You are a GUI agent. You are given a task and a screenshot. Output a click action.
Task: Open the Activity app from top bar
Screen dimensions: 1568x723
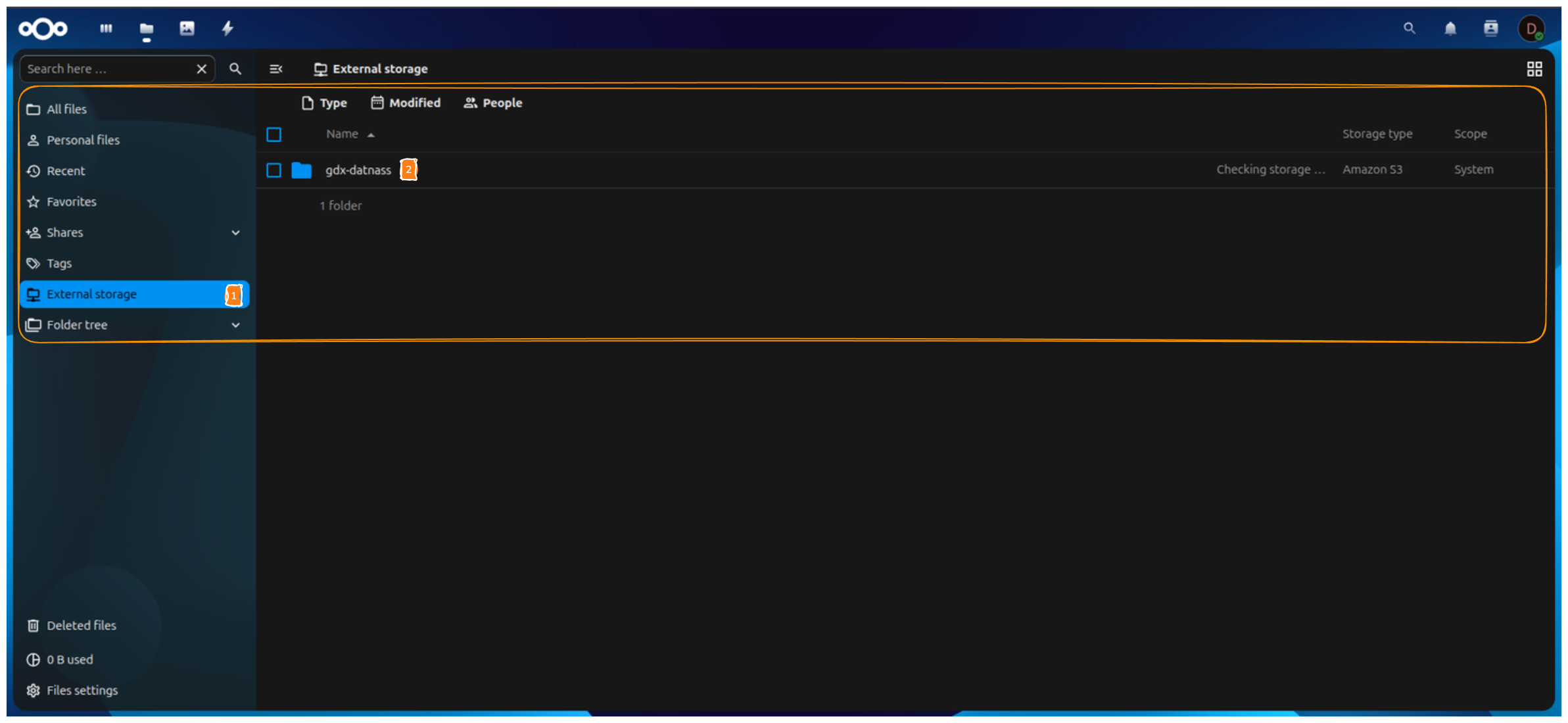coord(227,28)
